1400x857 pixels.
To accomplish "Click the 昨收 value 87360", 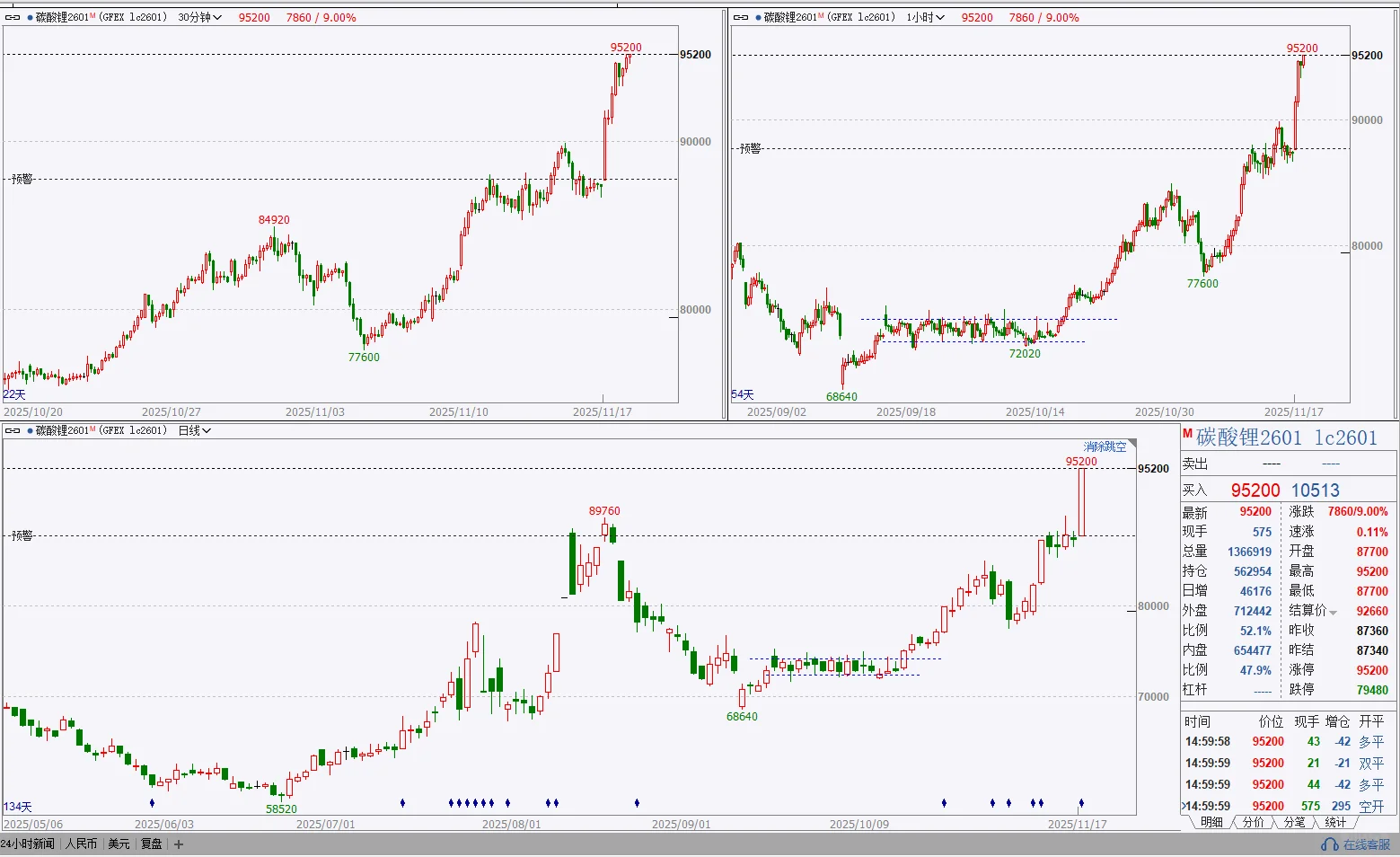I will tap(1372, 631).
